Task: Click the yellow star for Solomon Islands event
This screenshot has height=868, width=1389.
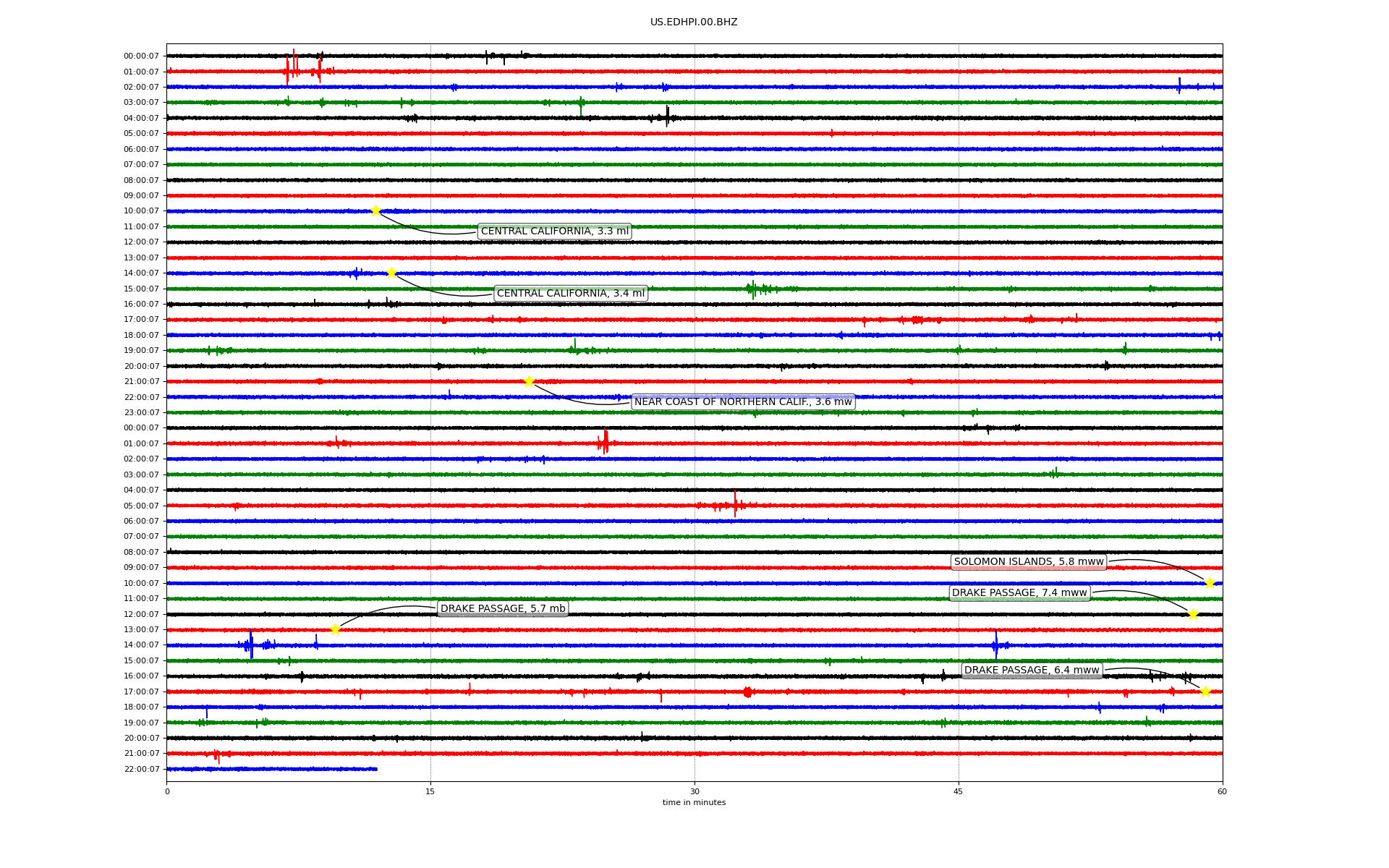Action: click(1210, 583)
